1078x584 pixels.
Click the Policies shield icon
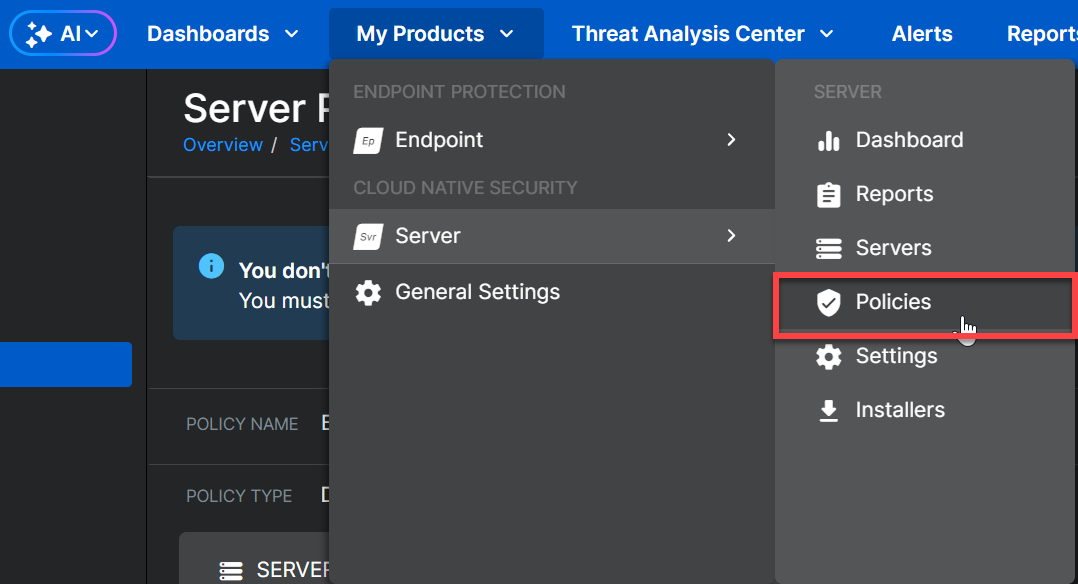point(828,303)
